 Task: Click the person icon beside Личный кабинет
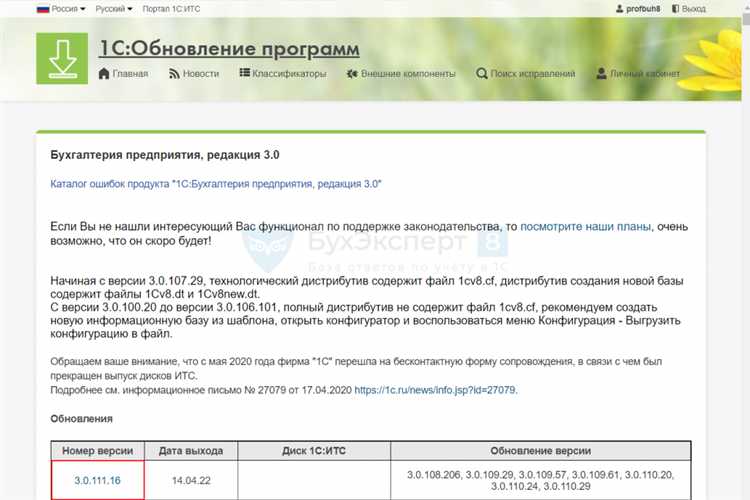(x=601, y=74)
